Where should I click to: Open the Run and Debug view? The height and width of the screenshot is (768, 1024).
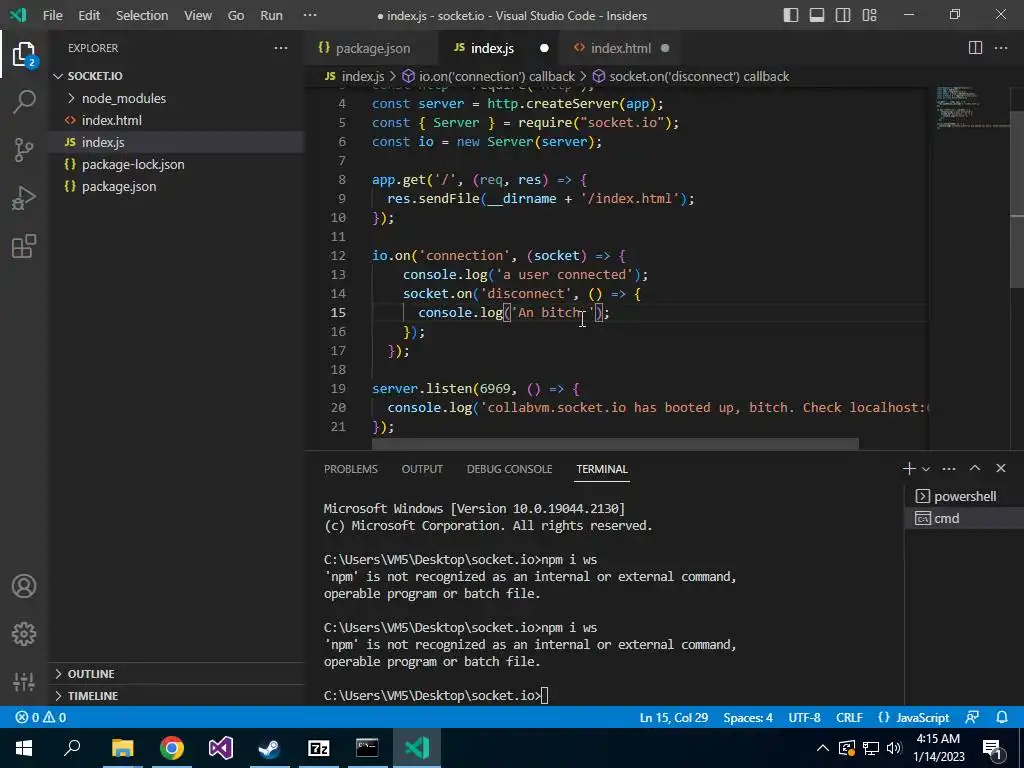(x=24, y=198)
